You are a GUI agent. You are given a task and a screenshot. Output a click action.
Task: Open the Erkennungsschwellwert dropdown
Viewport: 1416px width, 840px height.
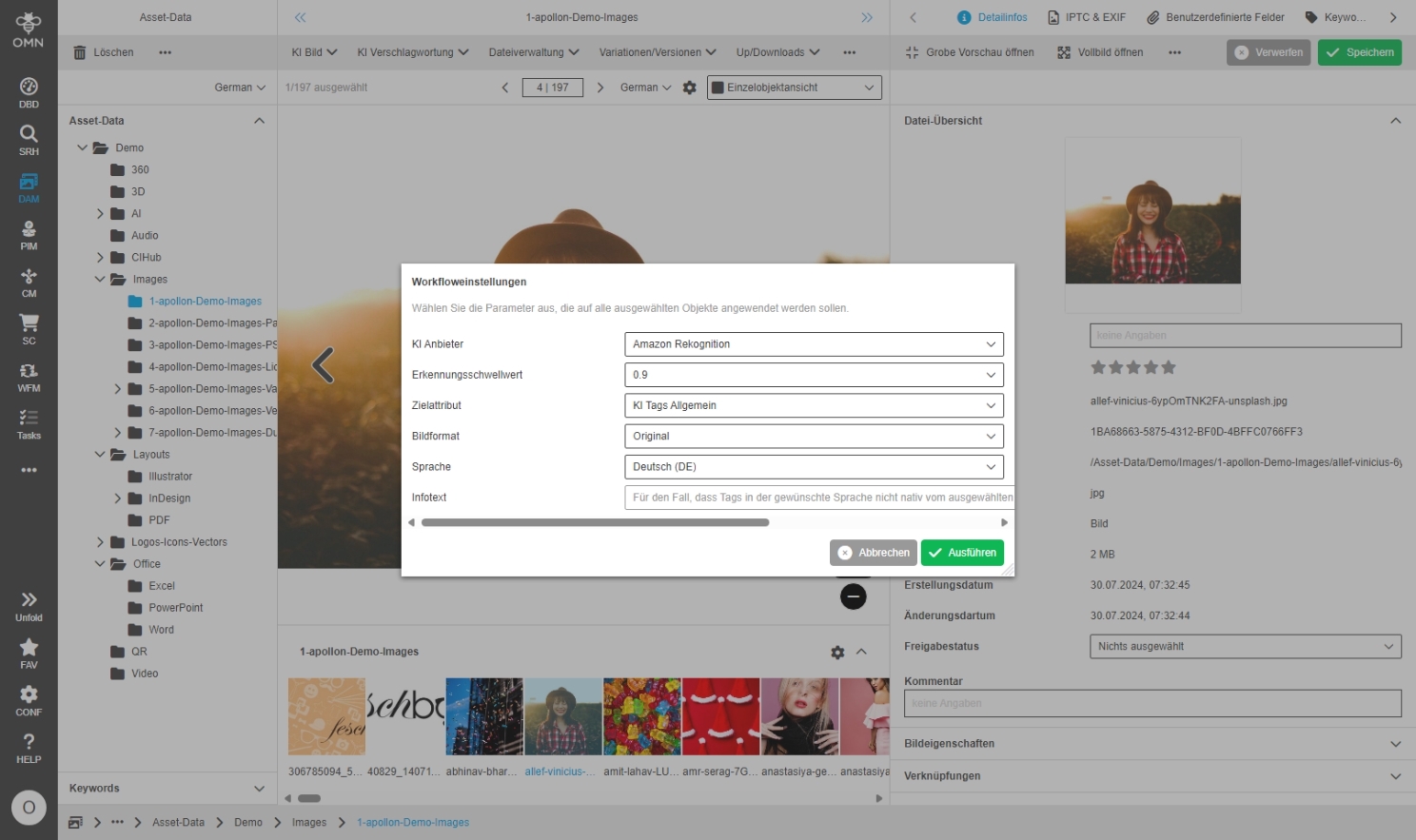[813, 375]
